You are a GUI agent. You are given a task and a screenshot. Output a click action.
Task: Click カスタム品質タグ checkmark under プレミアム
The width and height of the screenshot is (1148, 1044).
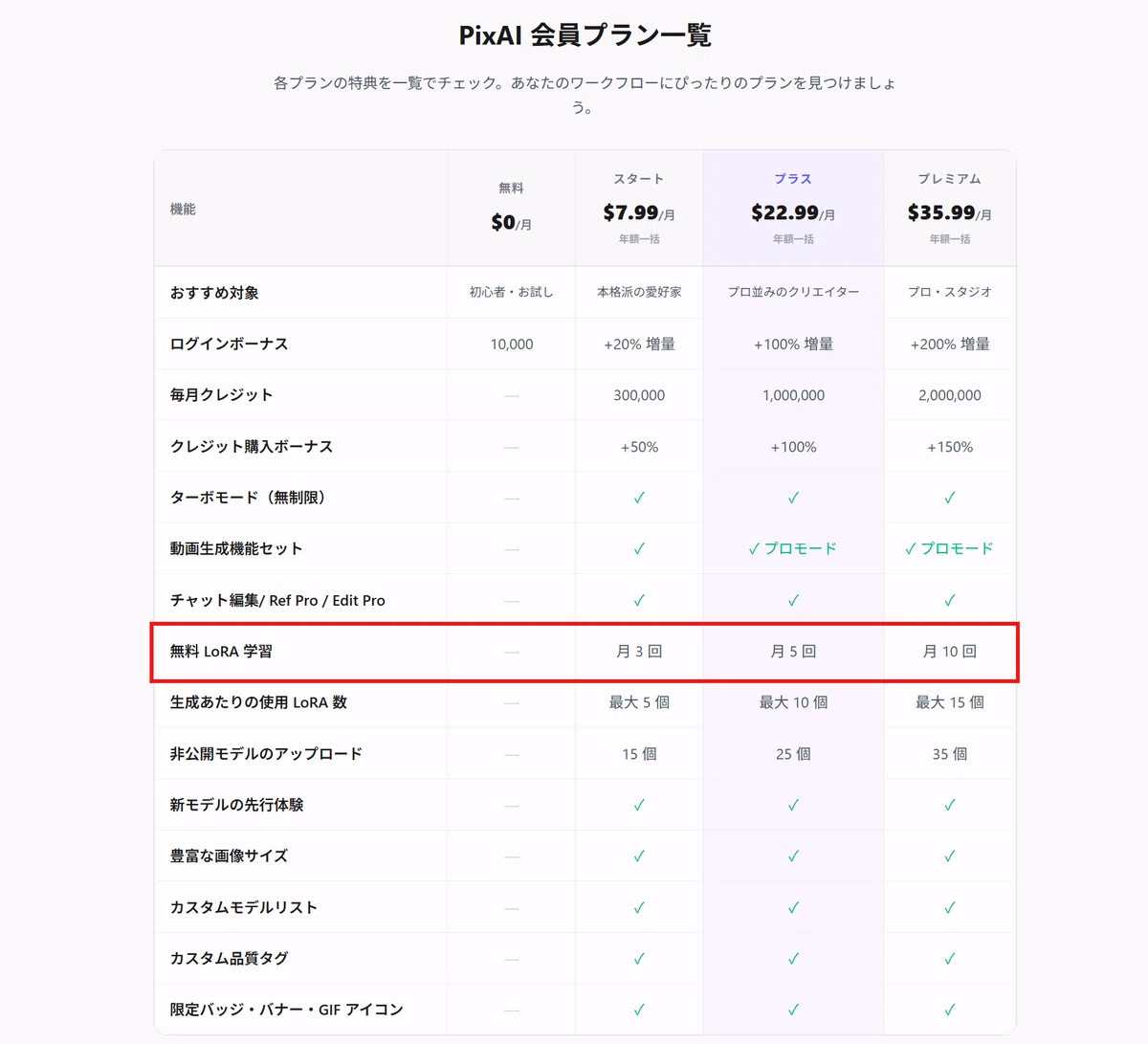[x=950, y=959]
